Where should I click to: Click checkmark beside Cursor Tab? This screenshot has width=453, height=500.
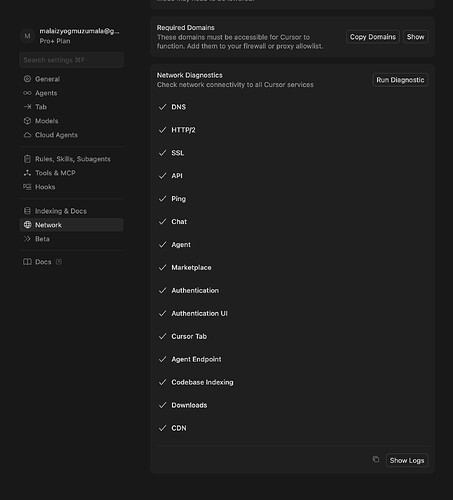coord(162,337)
